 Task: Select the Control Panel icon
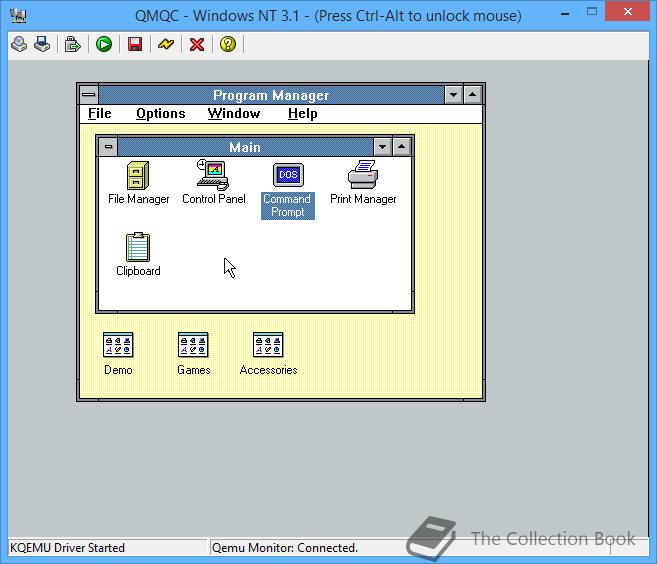(x=213, y=175)
